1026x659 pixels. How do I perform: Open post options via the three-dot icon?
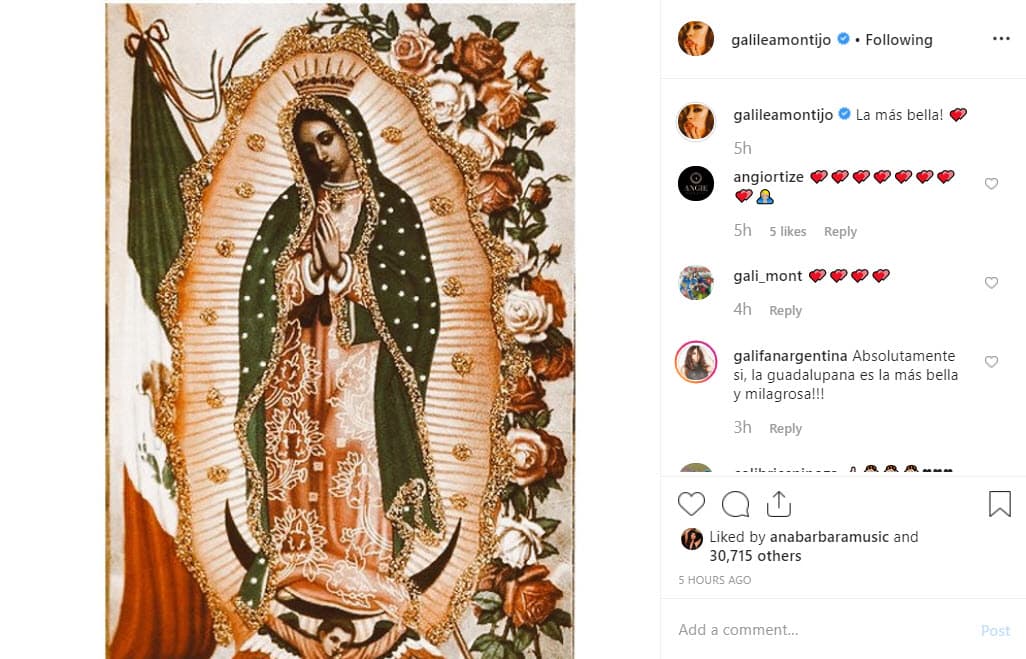point(1003,38)
